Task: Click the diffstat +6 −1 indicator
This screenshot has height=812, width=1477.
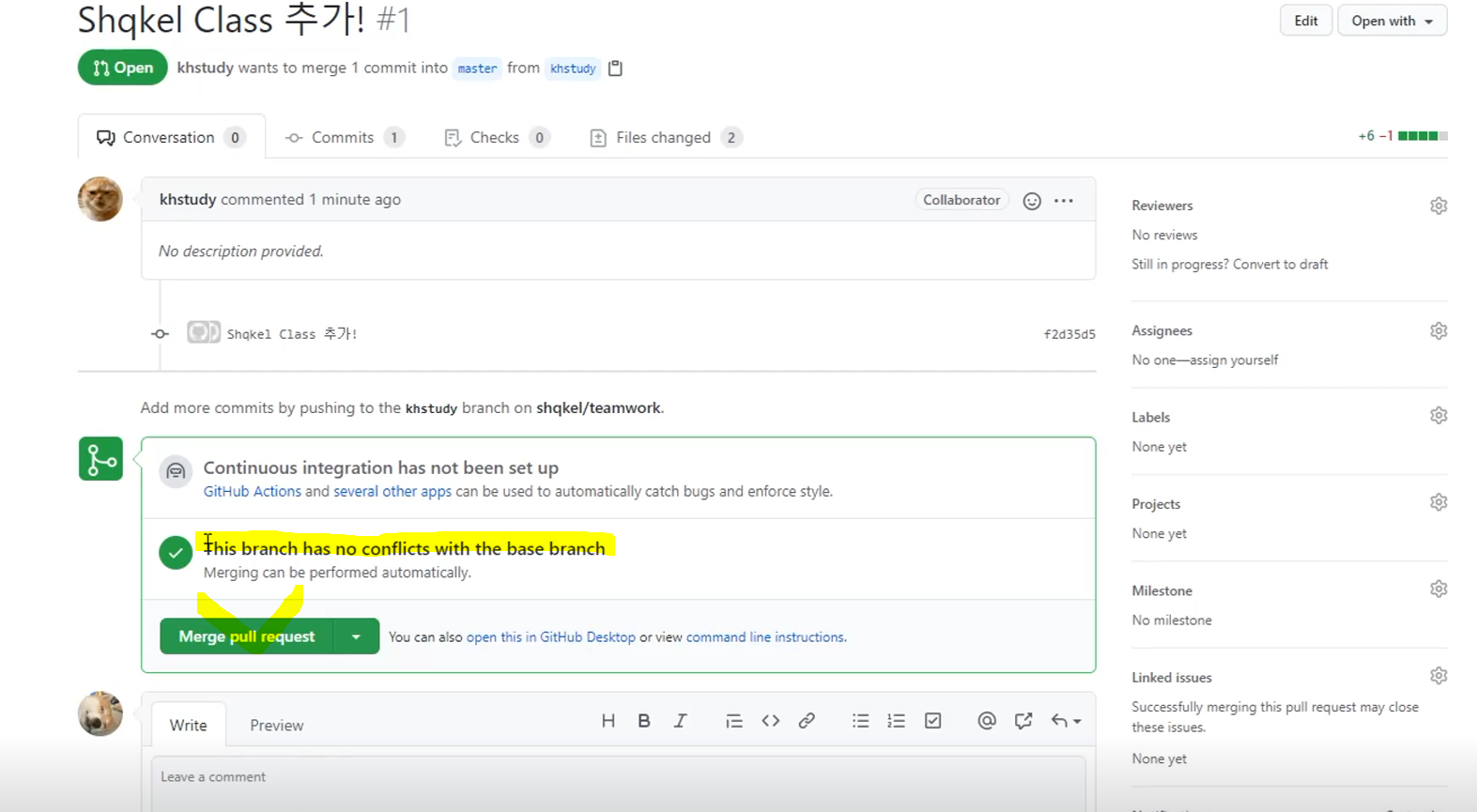Action: click(x=1403, y=136)
